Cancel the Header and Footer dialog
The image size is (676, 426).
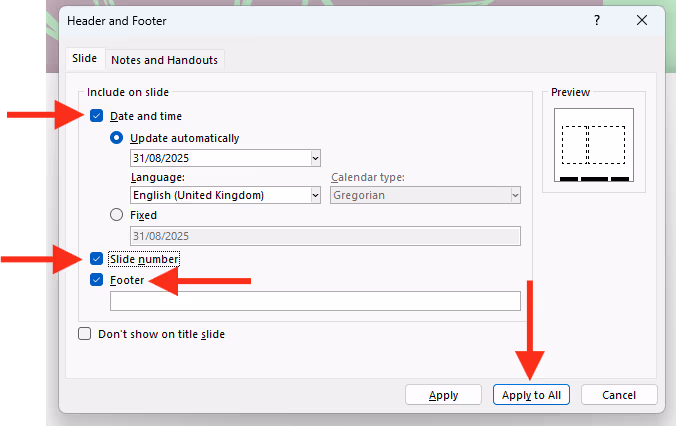click(x=619, y=395)
